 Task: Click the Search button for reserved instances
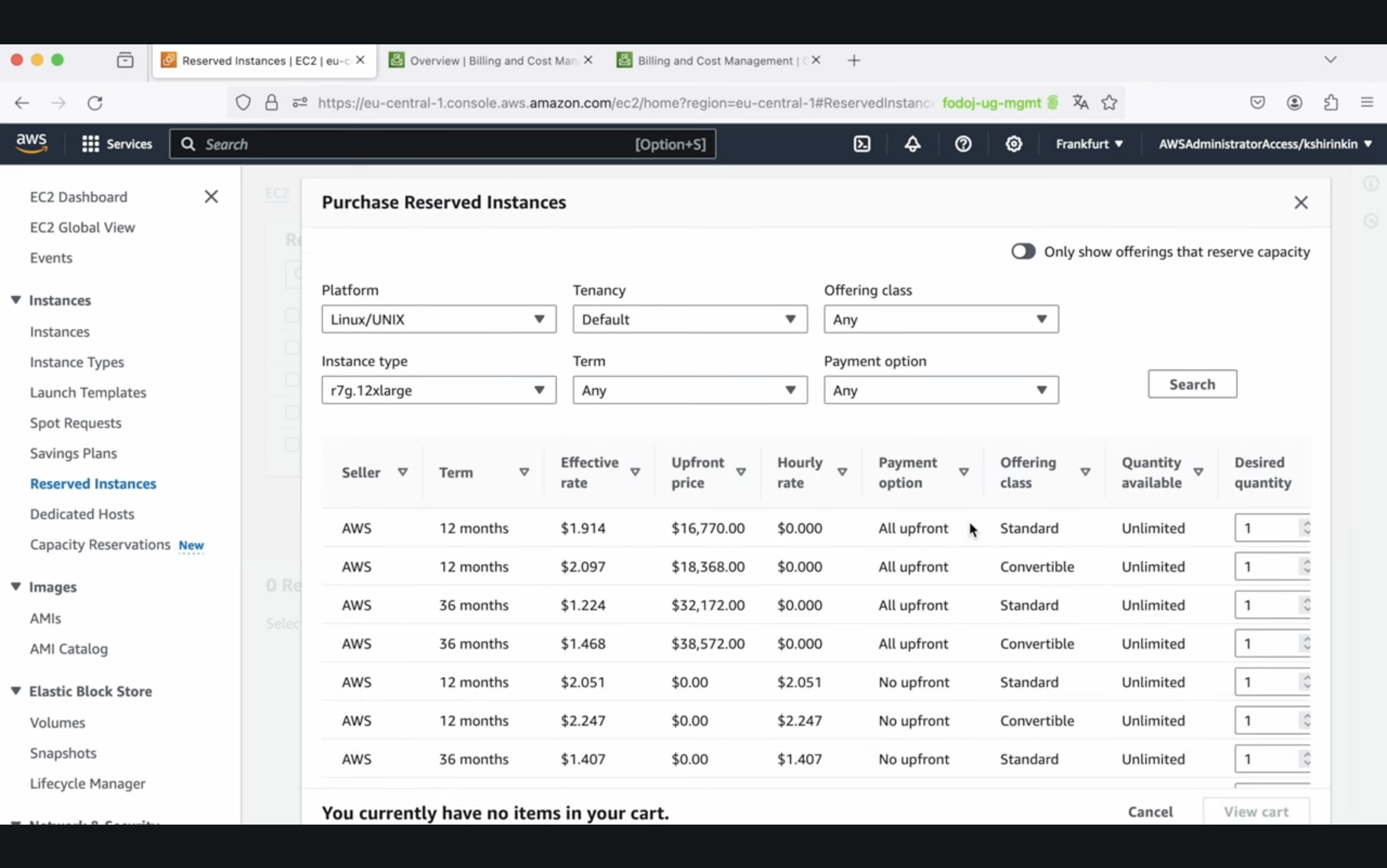1192,384
